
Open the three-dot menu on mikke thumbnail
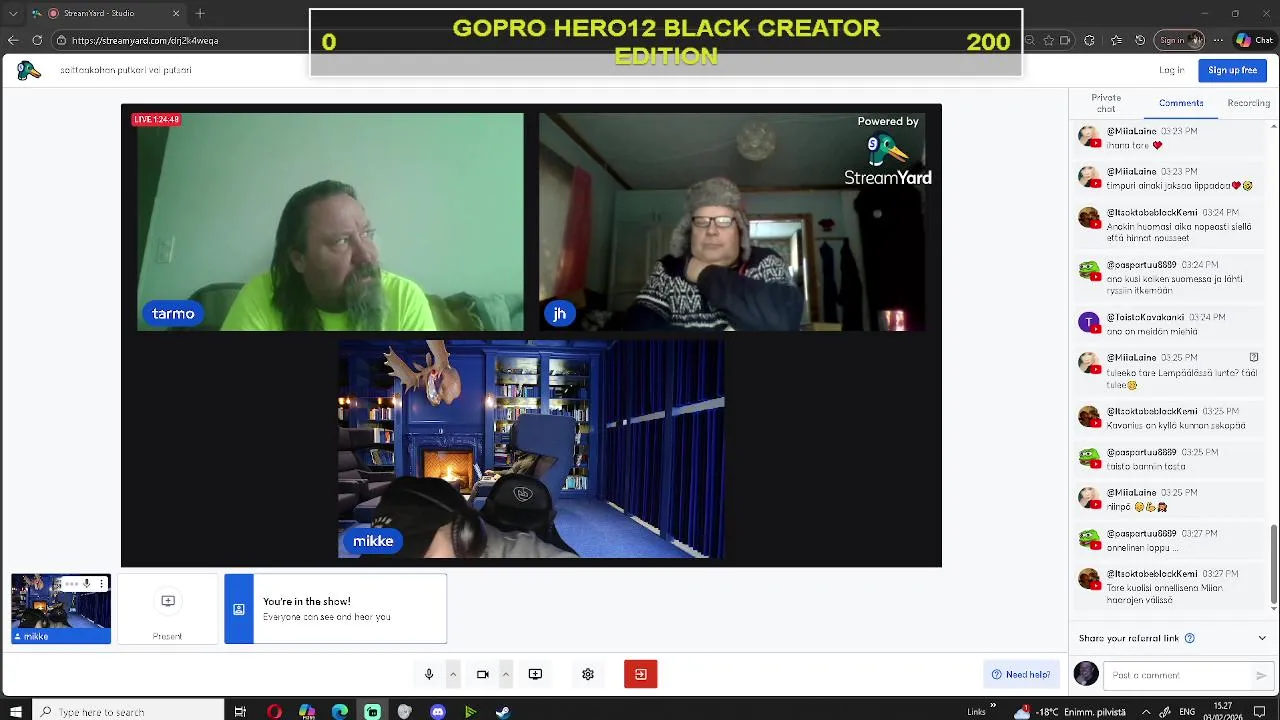(x=101, y=583)
